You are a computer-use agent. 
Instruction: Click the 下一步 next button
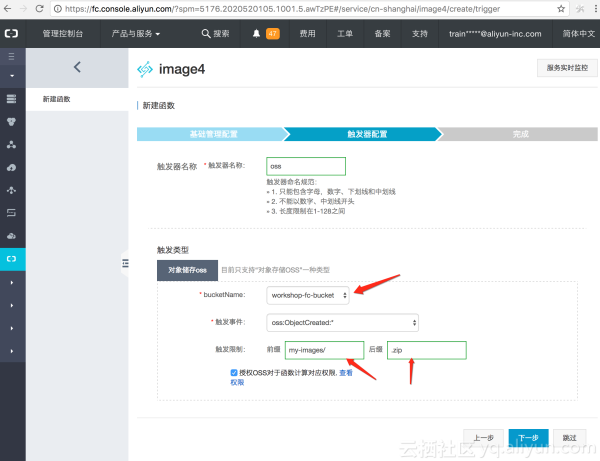click(x=528, y=438)
